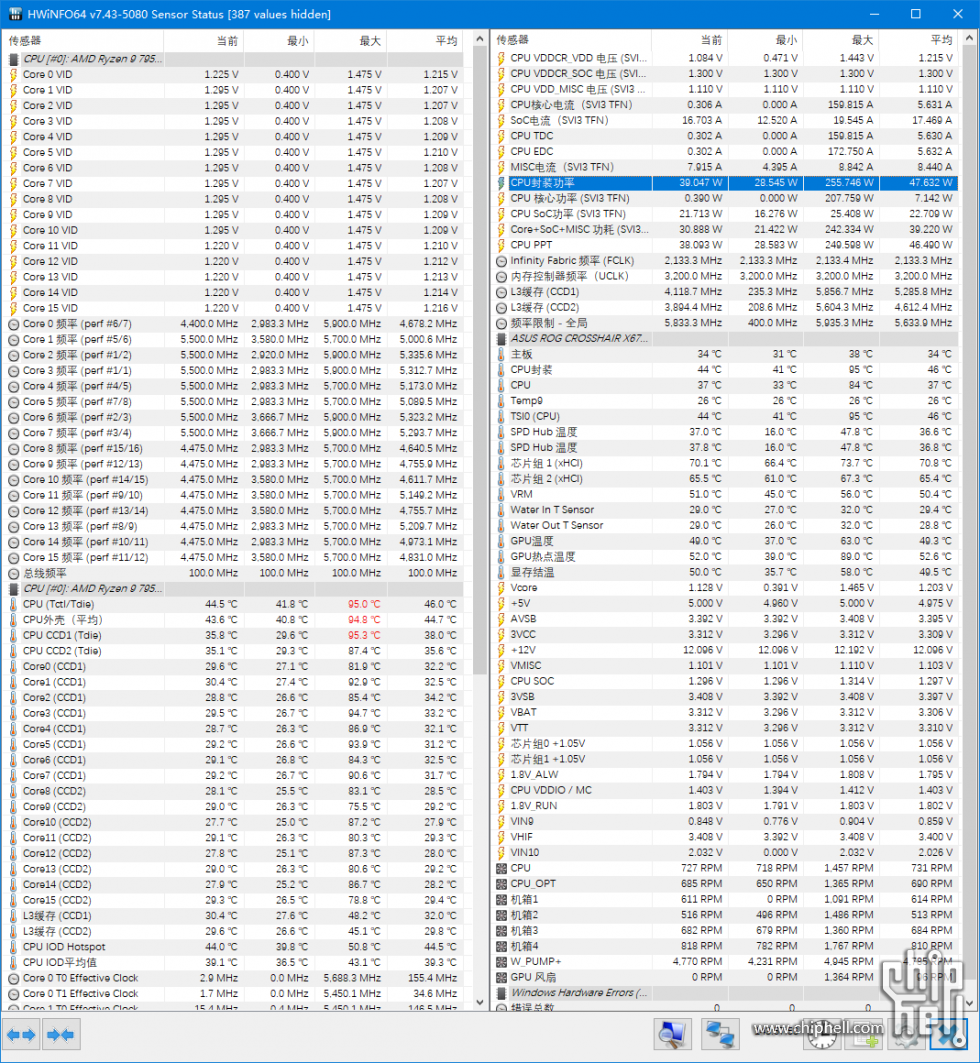Select the CPU SoC功率 (SVI3 TFN) row
Screen dimensions: 980x1063
725,214
